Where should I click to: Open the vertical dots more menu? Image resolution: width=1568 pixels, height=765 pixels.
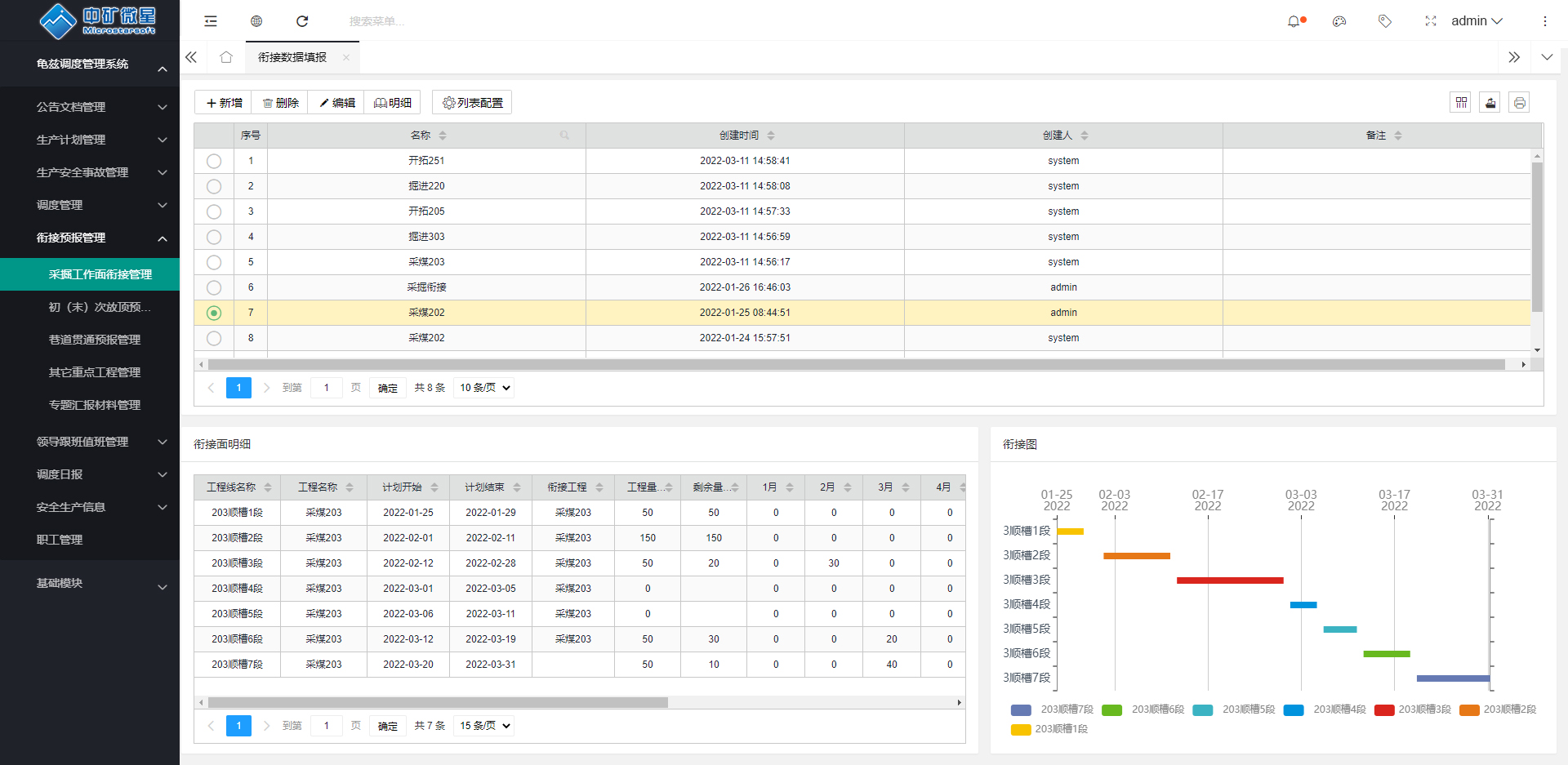1544,21
